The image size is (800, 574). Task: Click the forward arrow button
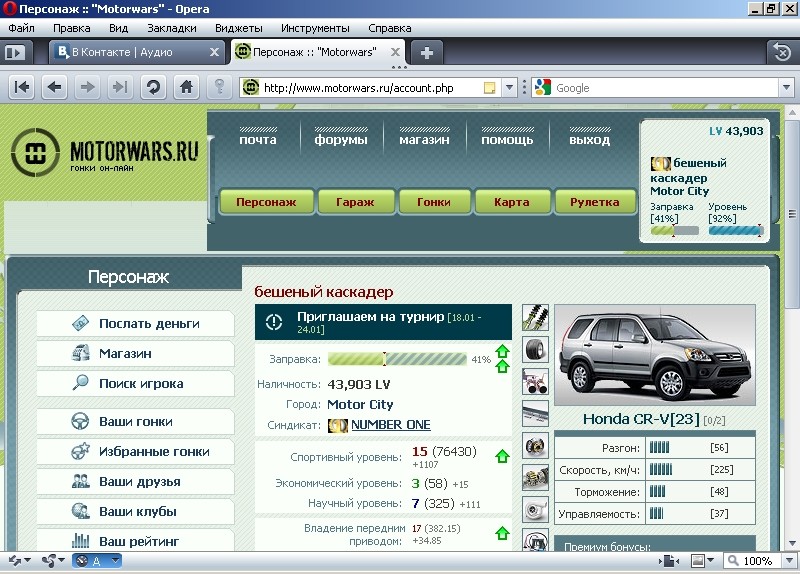tap(87, 87)
